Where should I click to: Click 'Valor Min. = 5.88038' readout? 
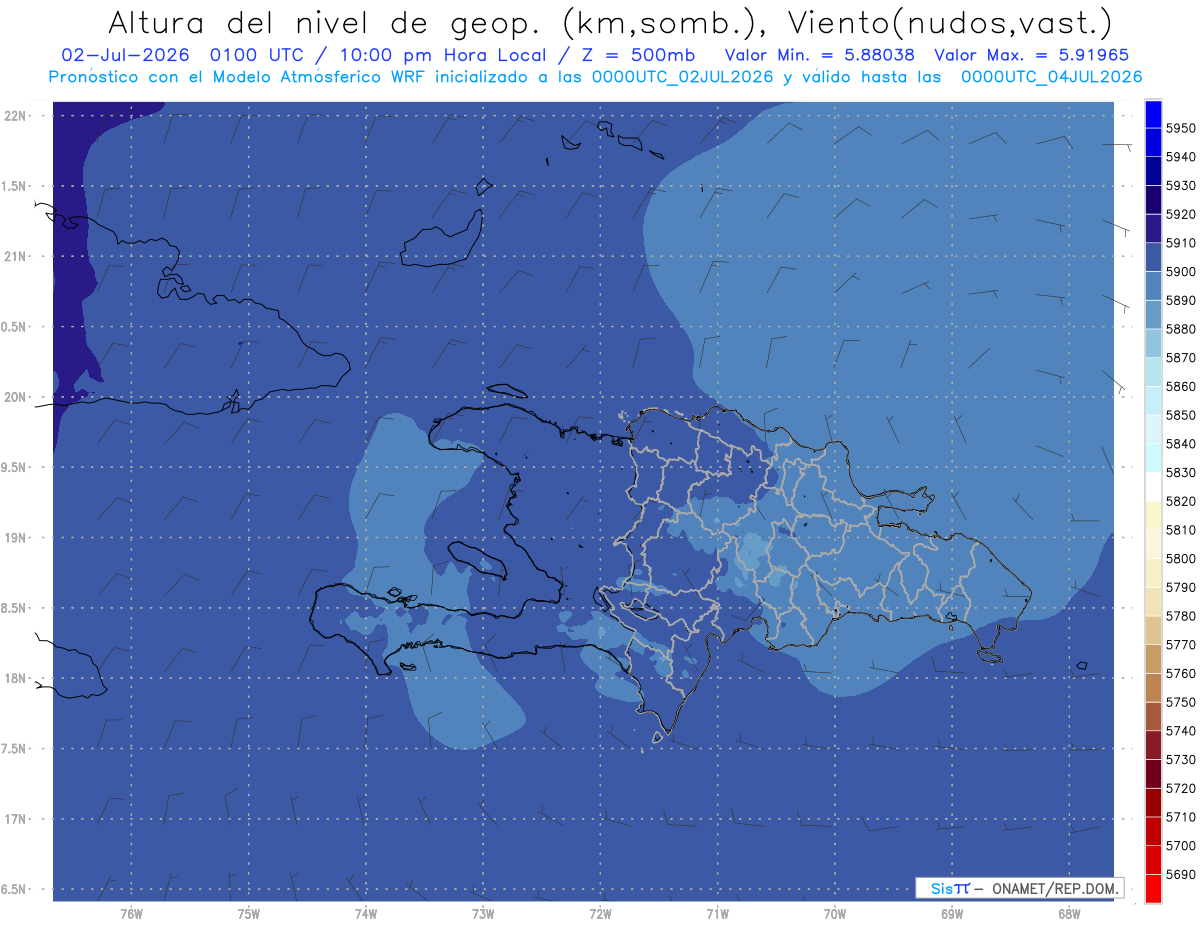[x=819, y=55]
